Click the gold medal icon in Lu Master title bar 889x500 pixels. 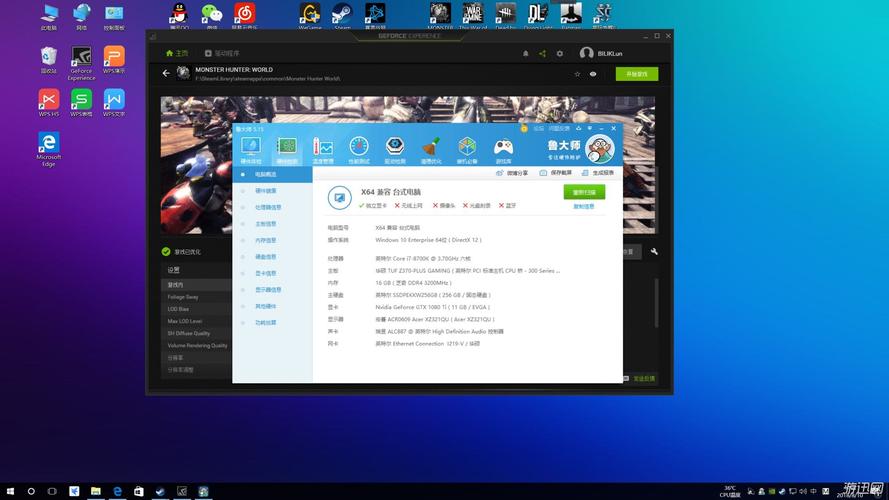[x=524, y=129]
